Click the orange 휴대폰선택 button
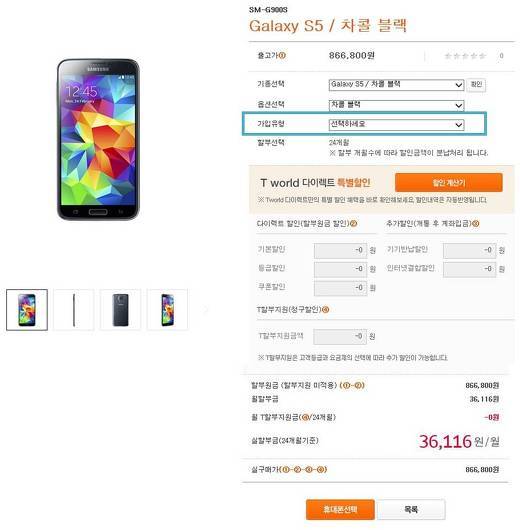The image size is (520, 530). point(340,509)
